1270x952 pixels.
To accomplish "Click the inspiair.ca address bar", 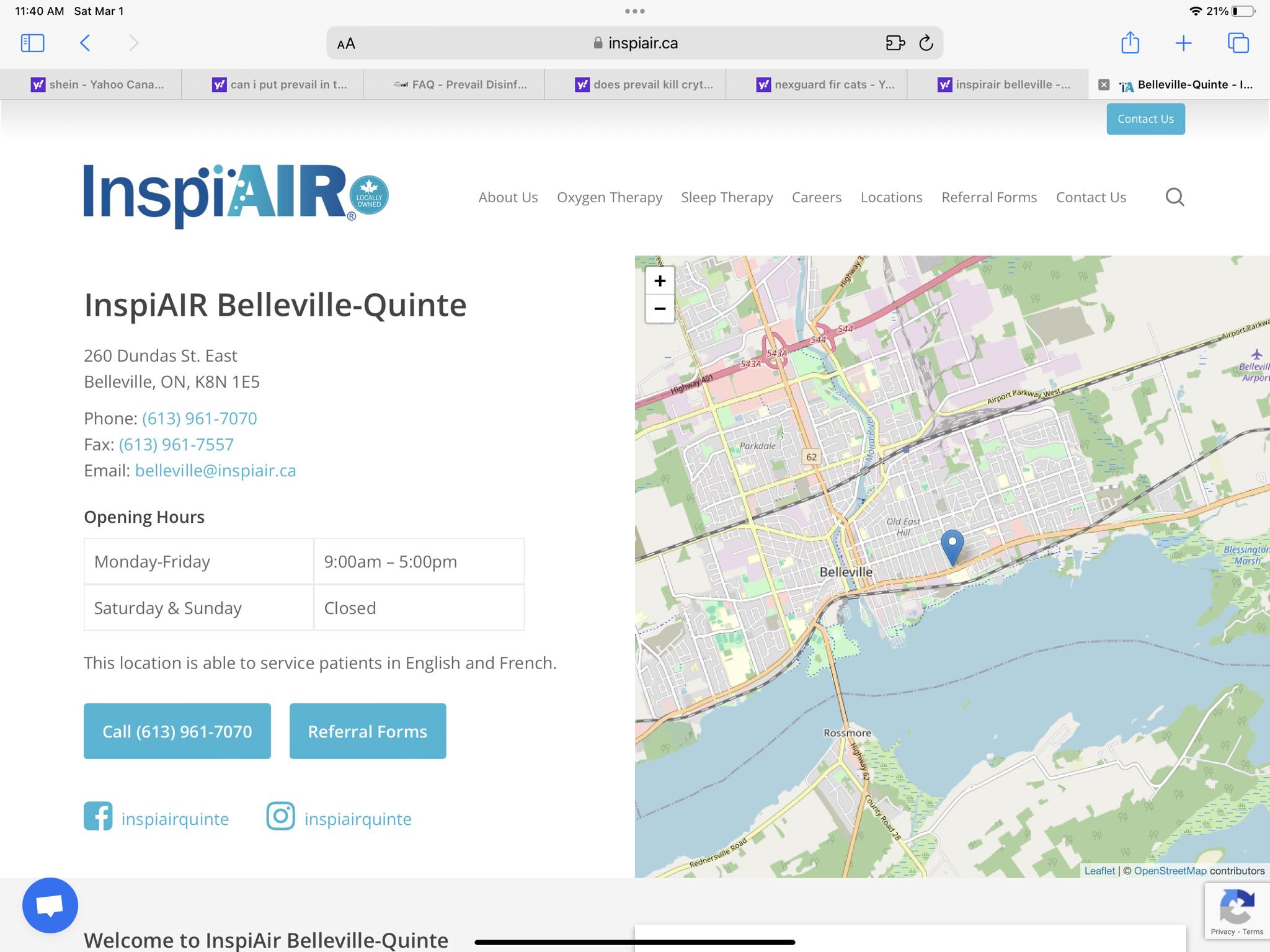I will click(635, 43).
